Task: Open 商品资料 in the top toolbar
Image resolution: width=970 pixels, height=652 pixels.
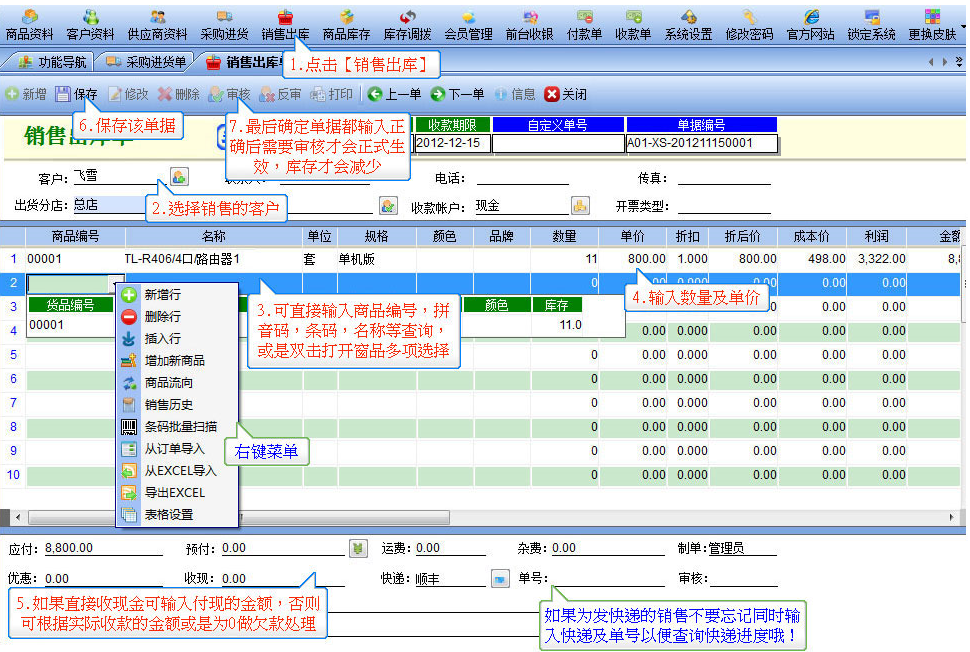Action: [29, 25]
